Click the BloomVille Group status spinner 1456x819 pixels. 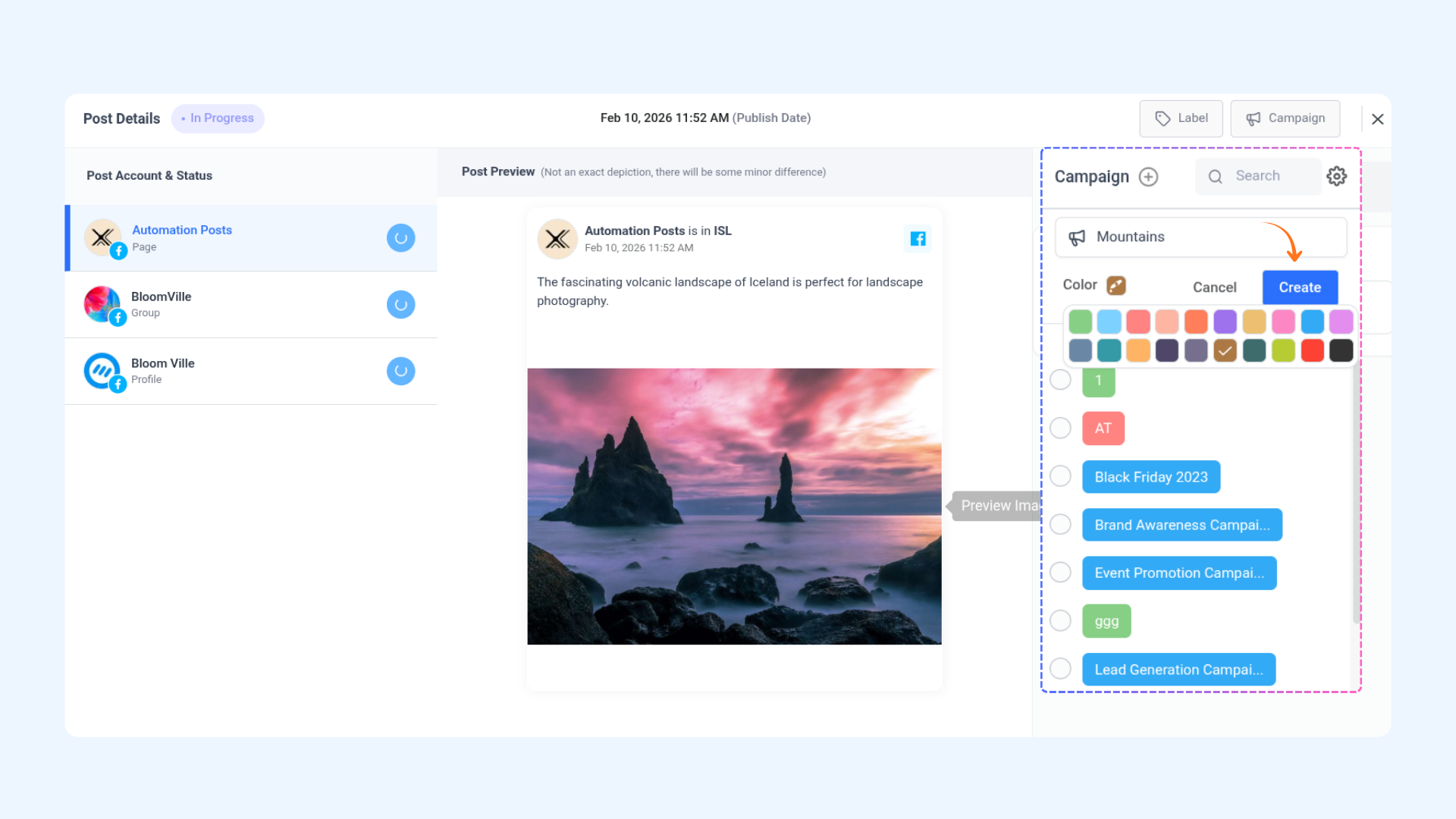click(400, 305)
